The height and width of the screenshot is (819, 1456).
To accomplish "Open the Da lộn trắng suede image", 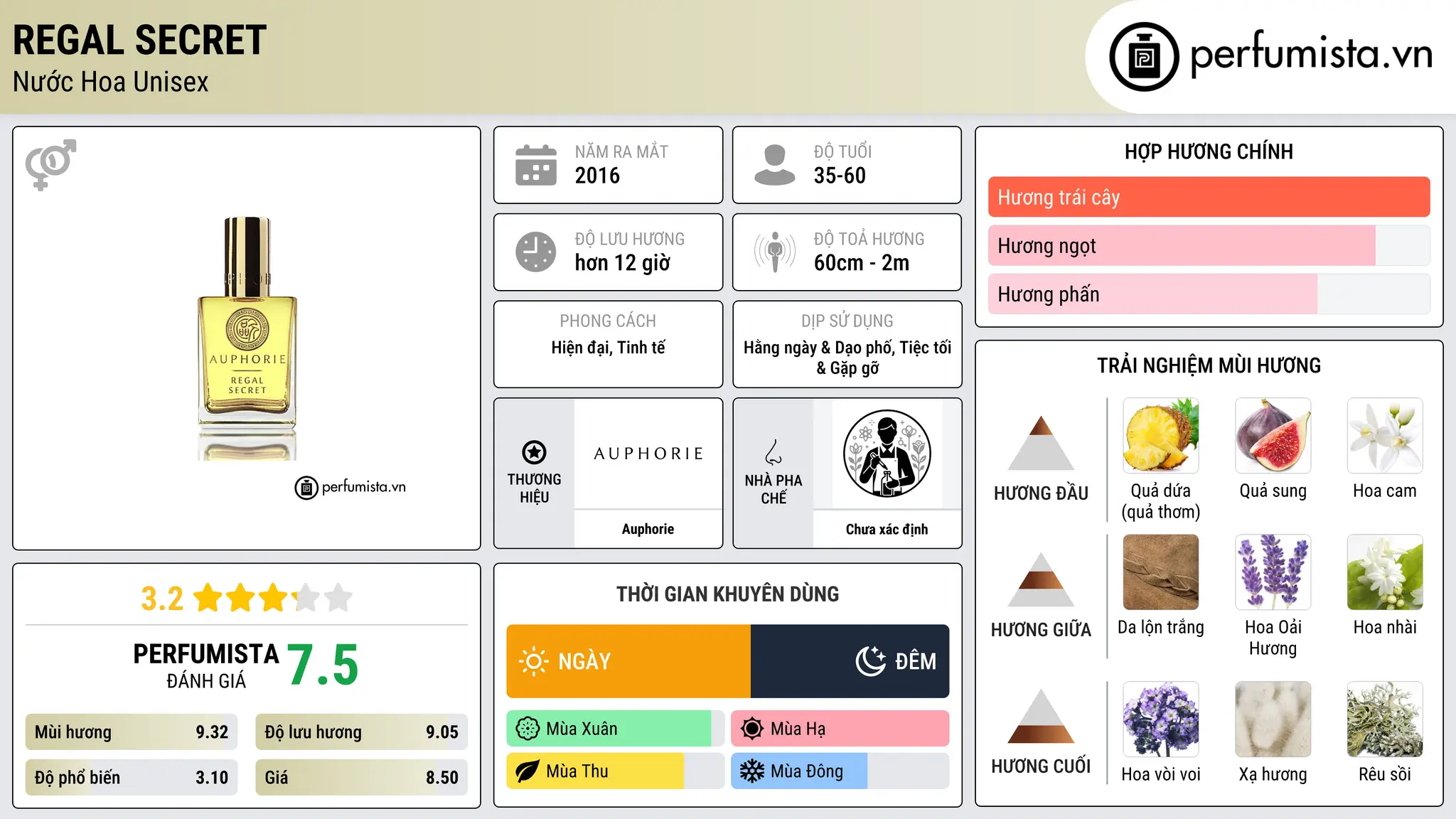I will tap(1161, 572).
